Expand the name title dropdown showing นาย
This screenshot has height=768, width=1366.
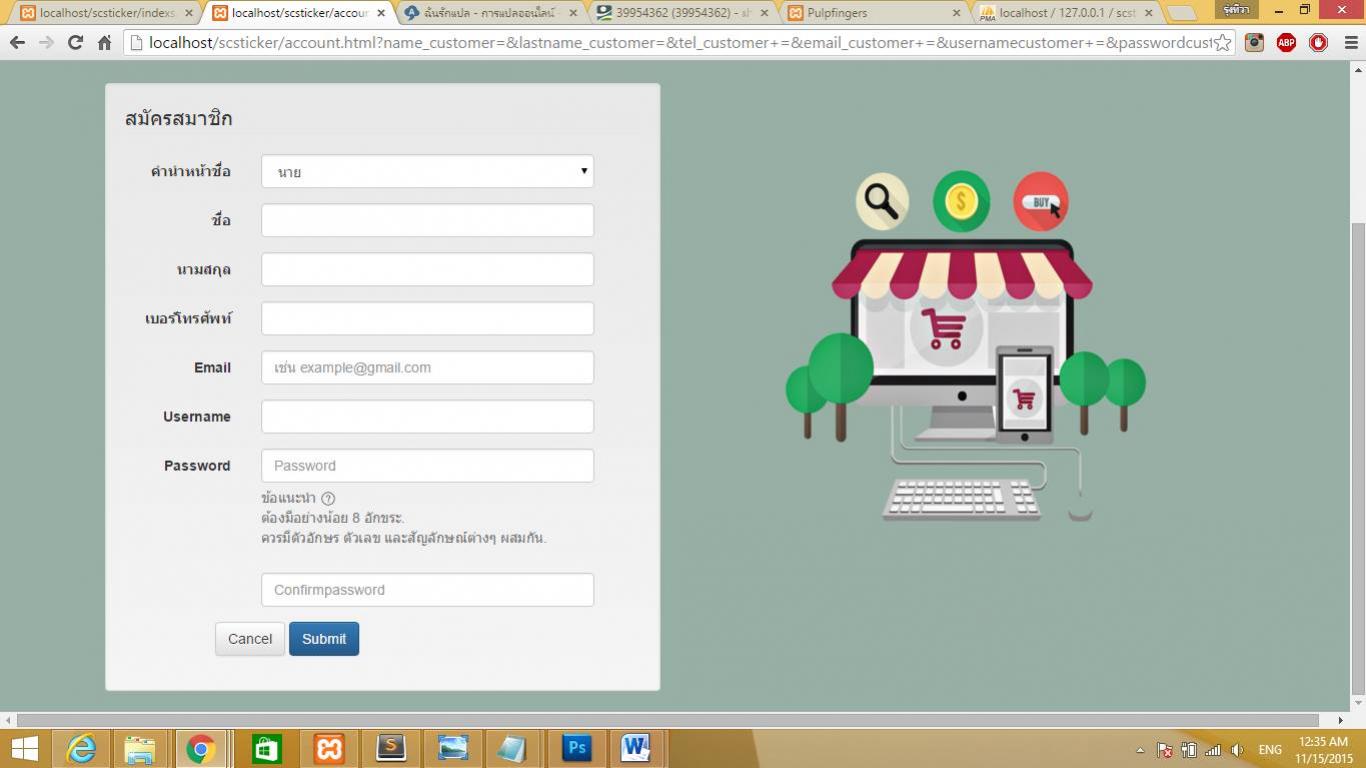427,171
